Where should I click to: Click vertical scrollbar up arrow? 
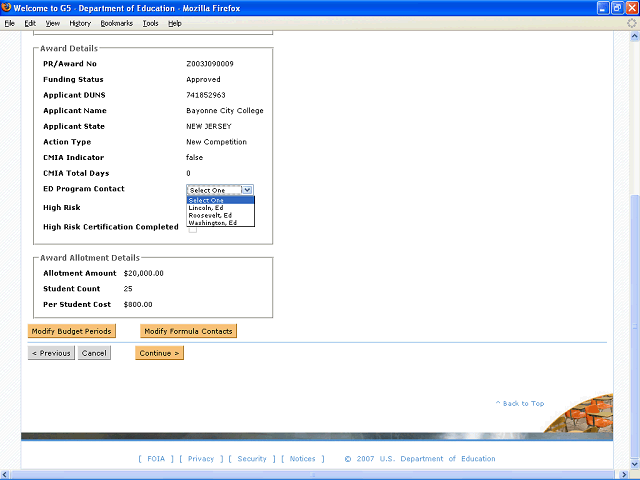click(635, 36)
